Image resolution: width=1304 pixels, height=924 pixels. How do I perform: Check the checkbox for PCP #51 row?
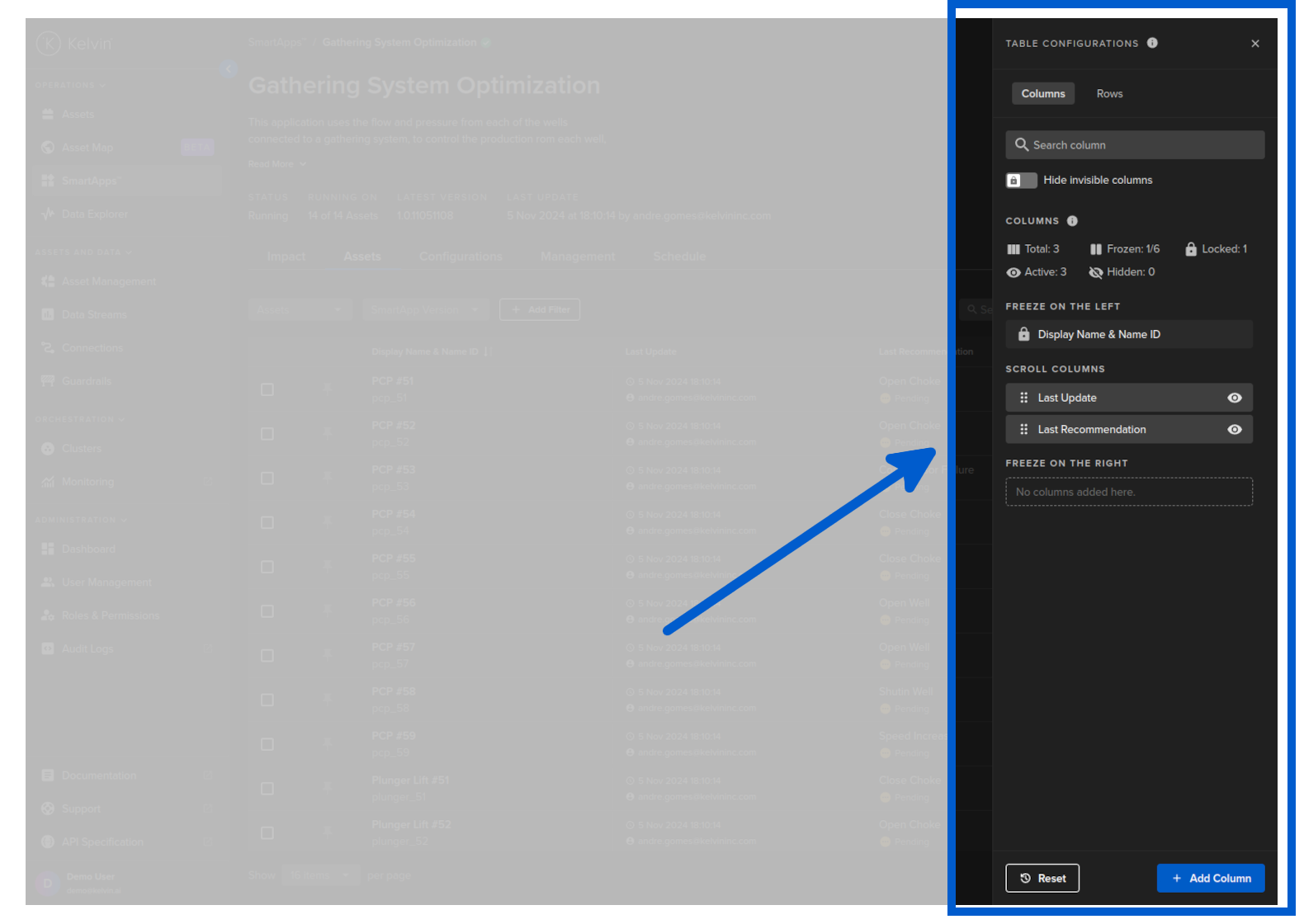pos(267,389)
